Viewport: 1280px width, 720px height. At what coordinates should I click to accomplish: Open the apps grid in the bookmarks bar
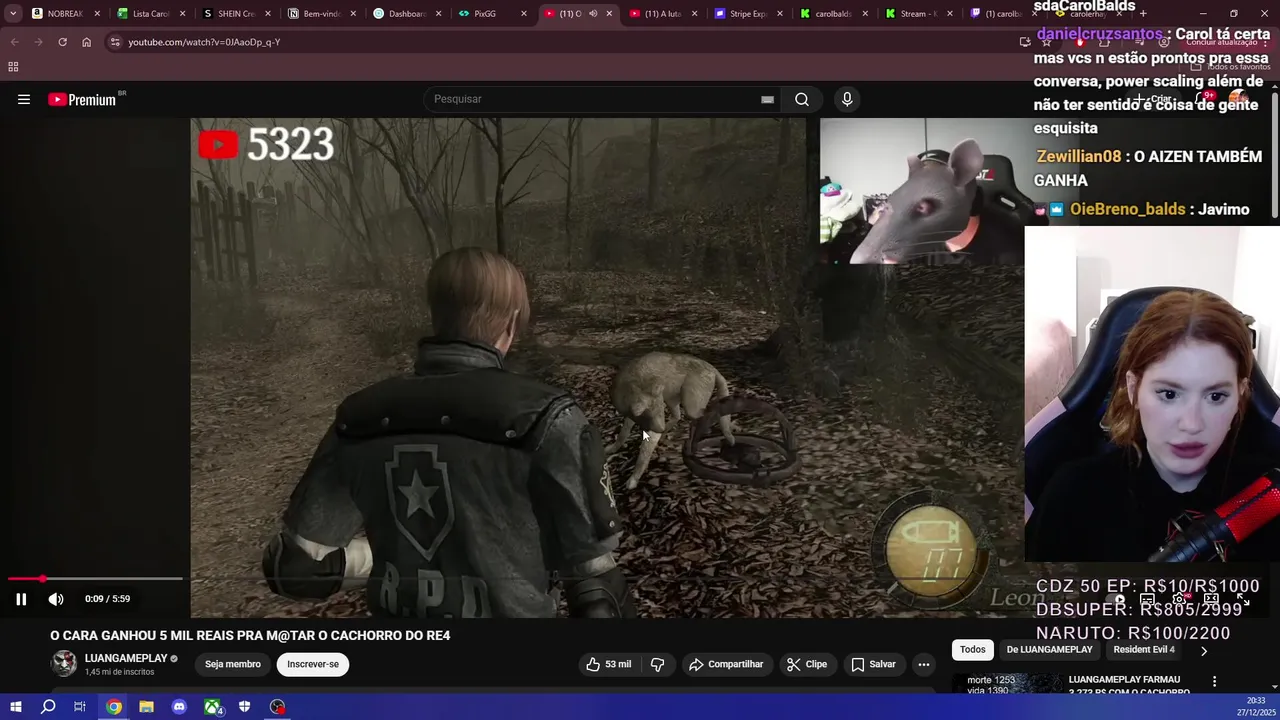[13, 67]
